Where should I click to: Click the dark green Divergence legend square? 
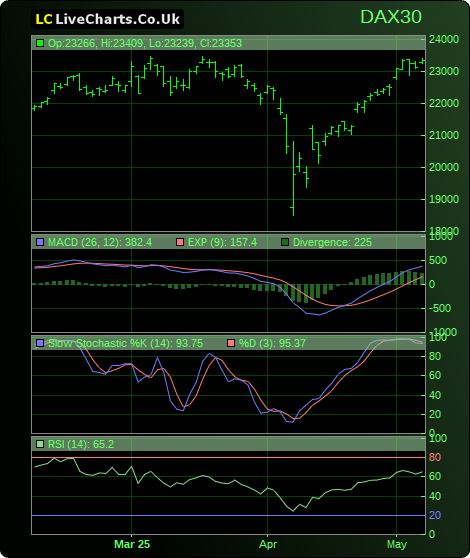coord(285,242)
